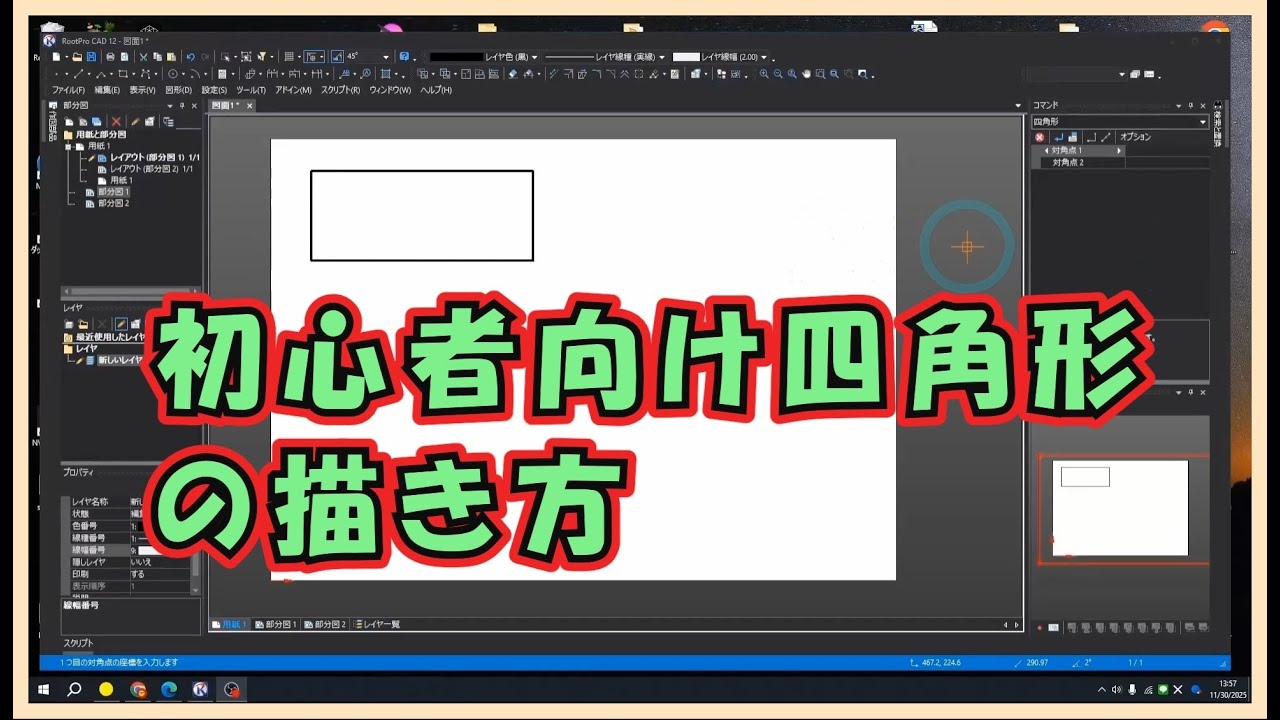Click the Zoom out magnifier icon
This screenshot has width=1280, height=720.
778,74
